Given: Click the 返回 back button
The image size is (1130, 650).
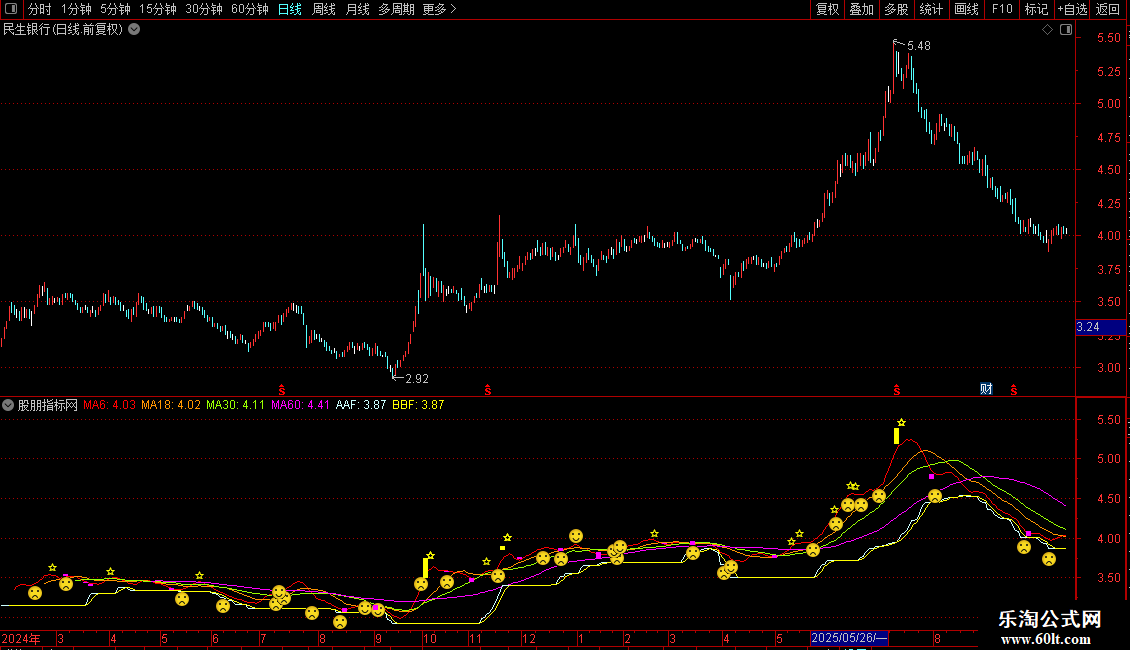Looking at the screenshot, I should pyautogui.click(x=1108, y=9).
